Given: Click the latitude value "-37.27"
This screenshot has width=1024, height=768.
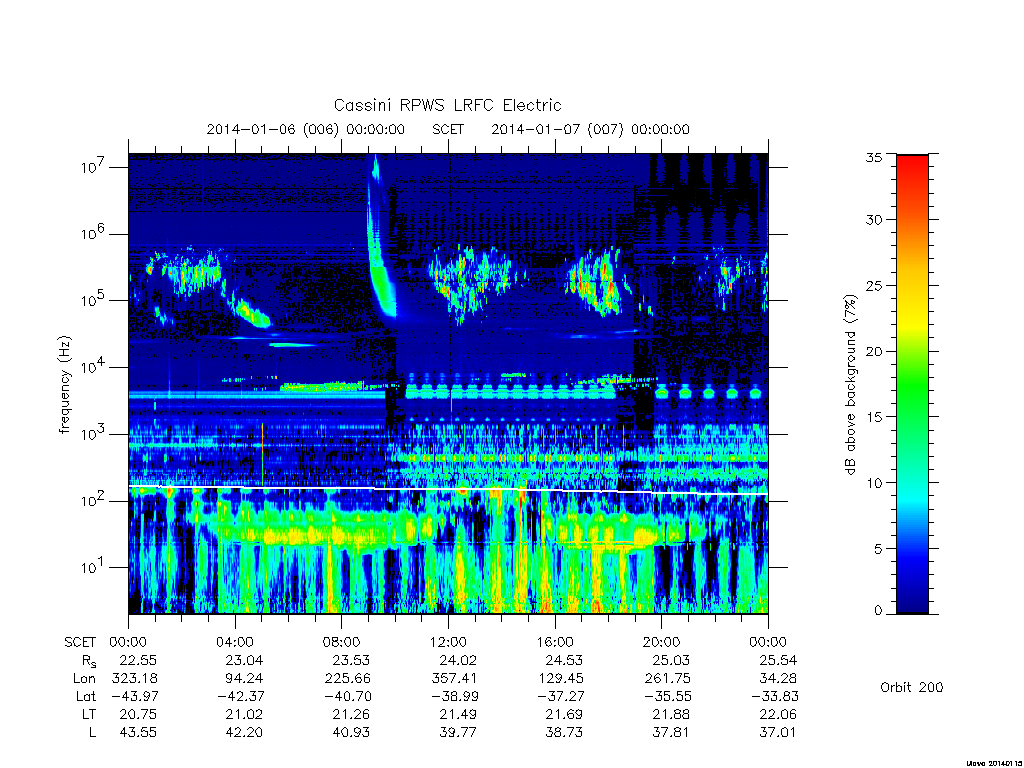Looking at the screenshot, I should [561, 697].
